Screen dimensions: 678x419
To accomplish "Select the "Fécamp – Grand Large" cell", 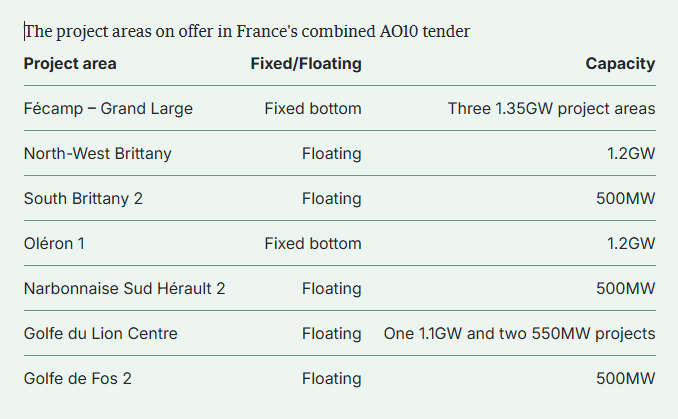I will pyautogui.click(x=108, y=108).
